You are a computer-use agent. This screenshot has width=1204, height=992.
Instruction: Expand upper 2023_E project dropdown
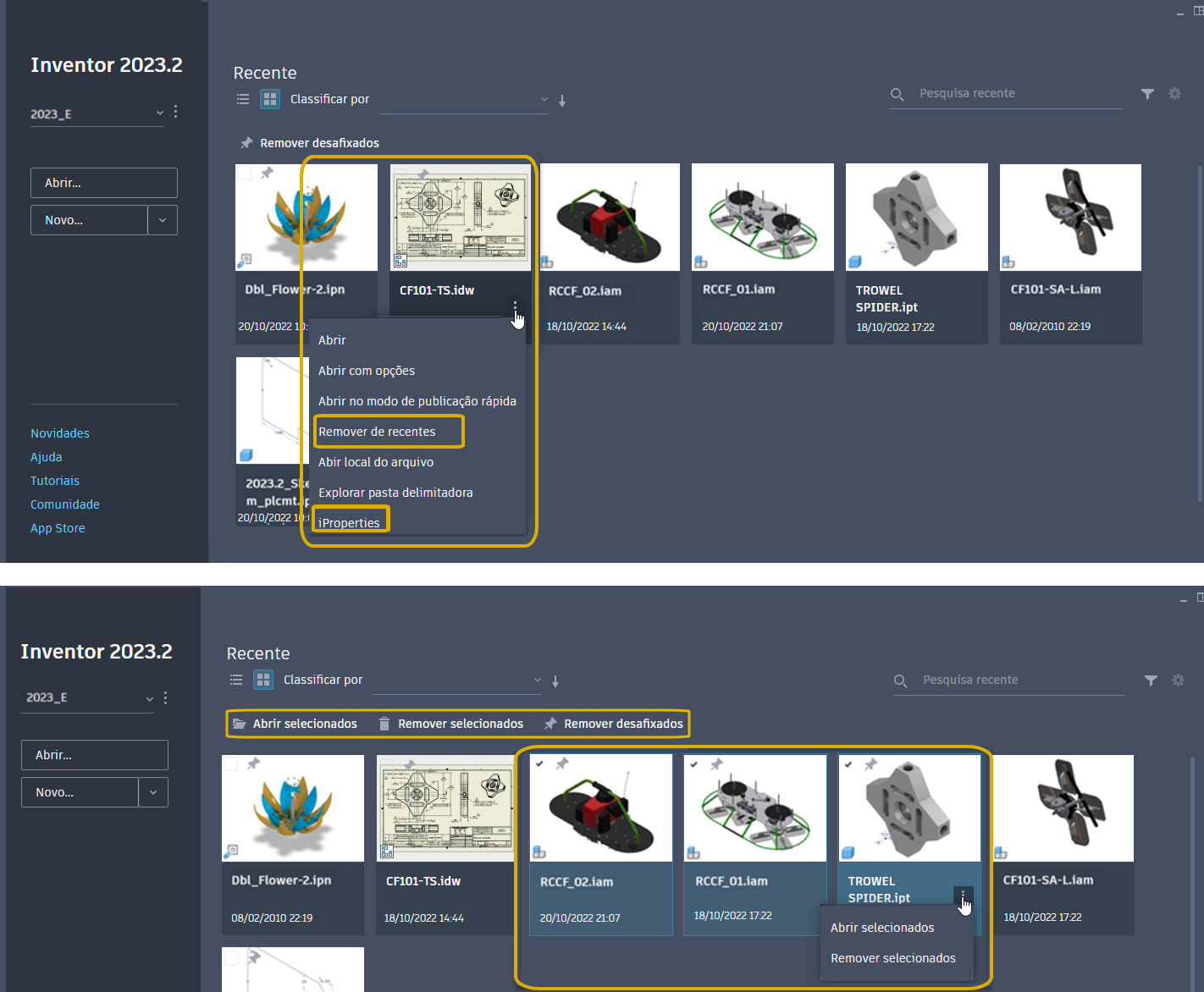[160, 113]
